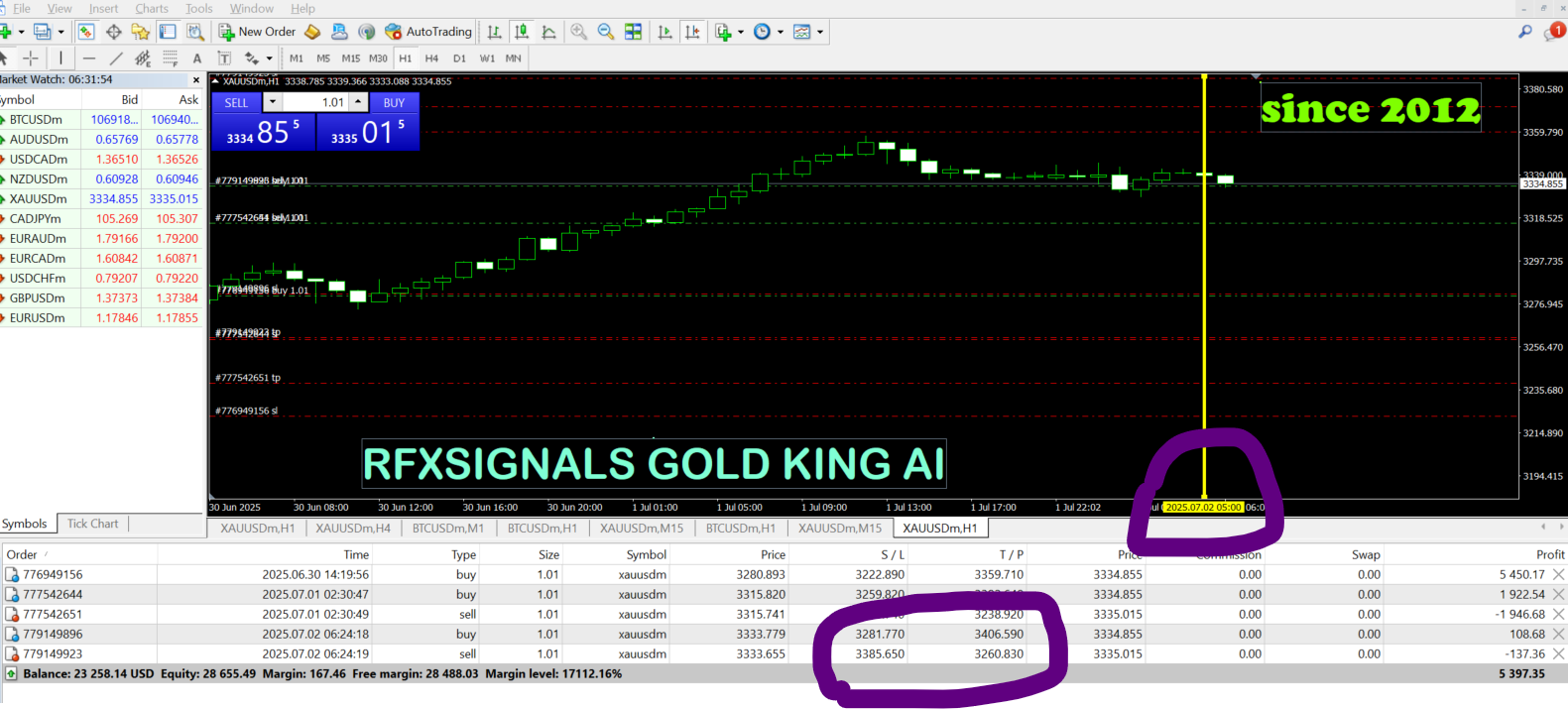Switch chart to bar chart icon
1568x710 pixels.
pyautogui.click(x=494, y=32)
